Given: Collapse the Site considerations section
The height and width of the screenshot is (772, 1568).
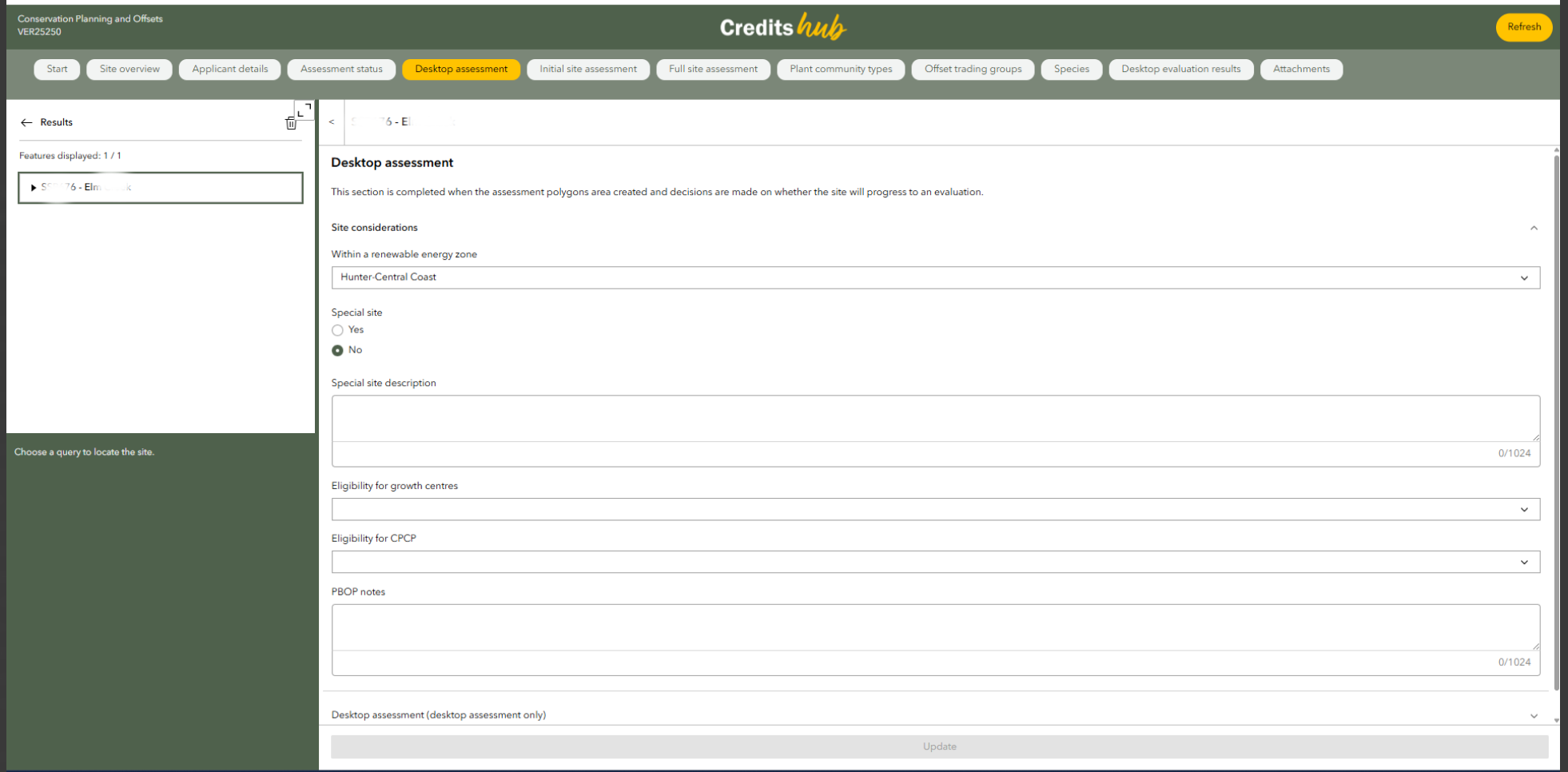Looking at the screenshot, I should pos(1534,228).
